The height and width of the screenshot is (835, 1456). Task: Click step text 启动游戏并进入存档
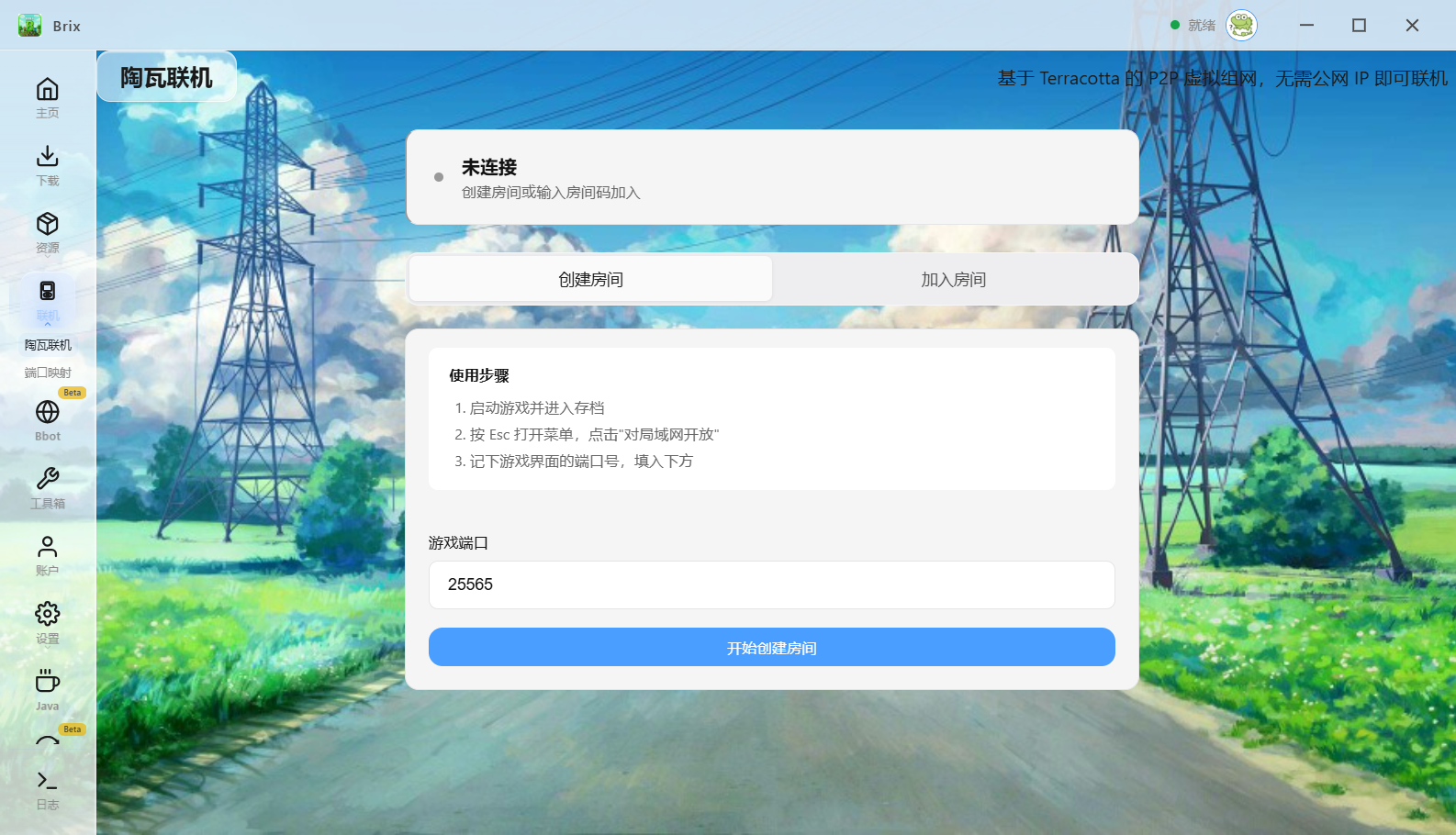click(537, 407)
